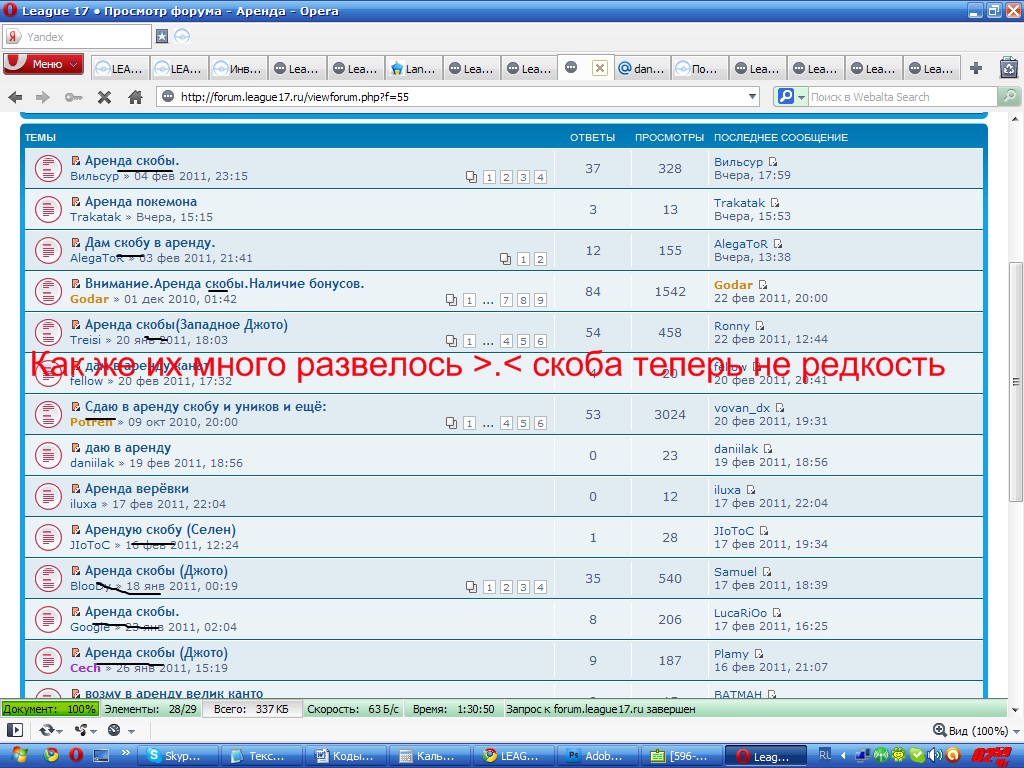Open topic Сдаю в аренду скобу и уников

coord(205,406)
